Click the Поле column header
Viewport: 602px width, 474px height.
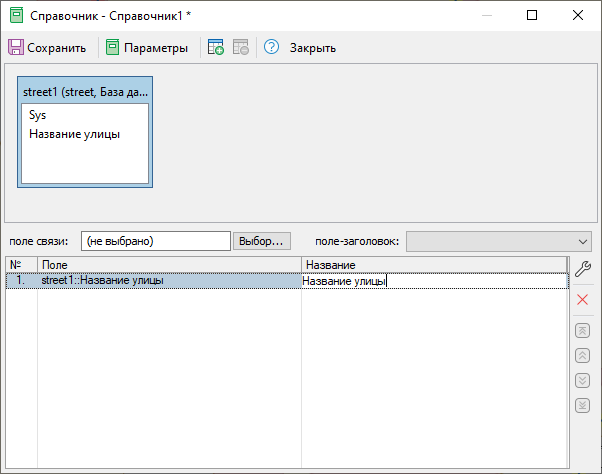(169, 265)
